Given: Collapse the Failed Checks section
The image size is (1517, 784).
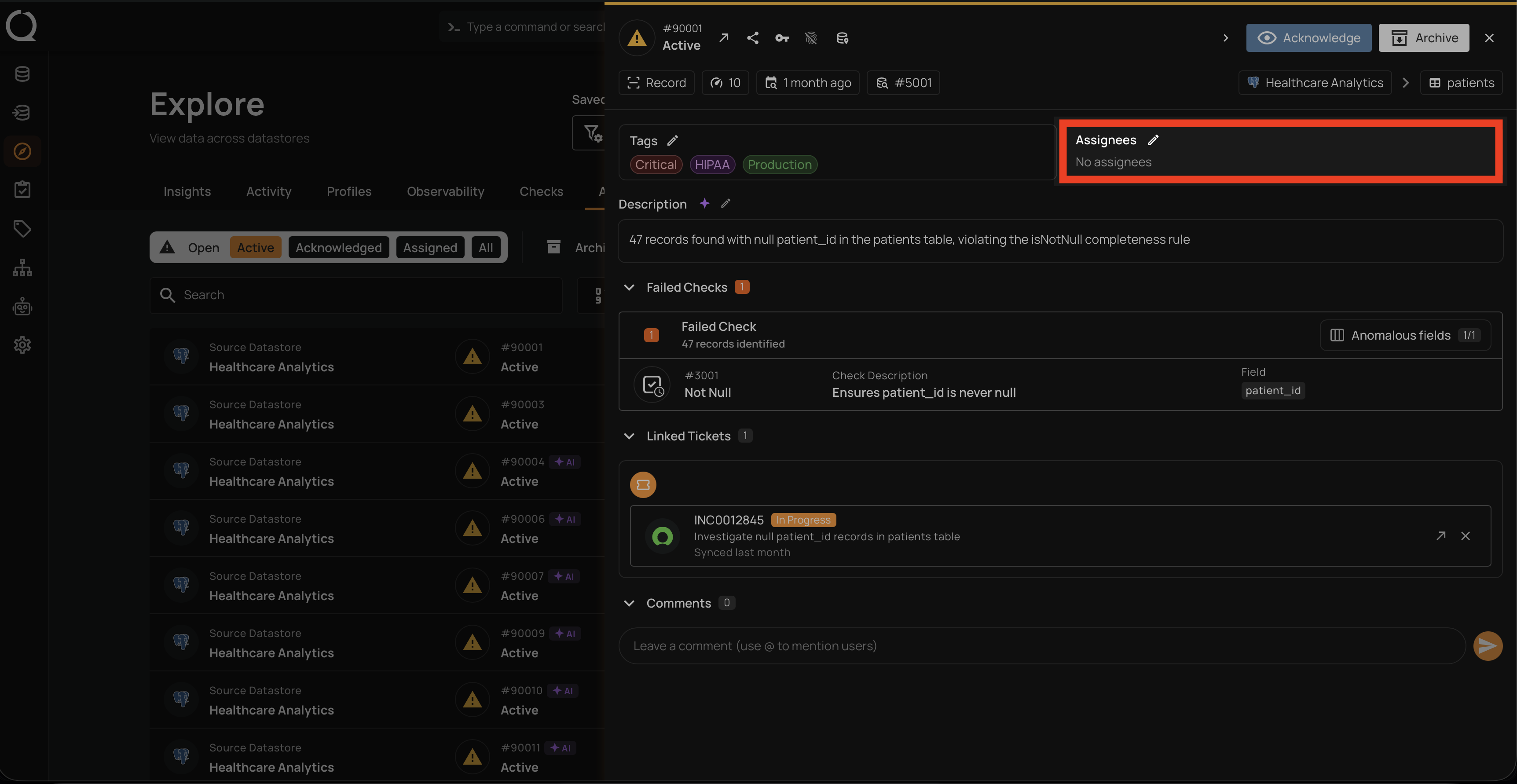Looking at the screenshot, I should [629, 287].
